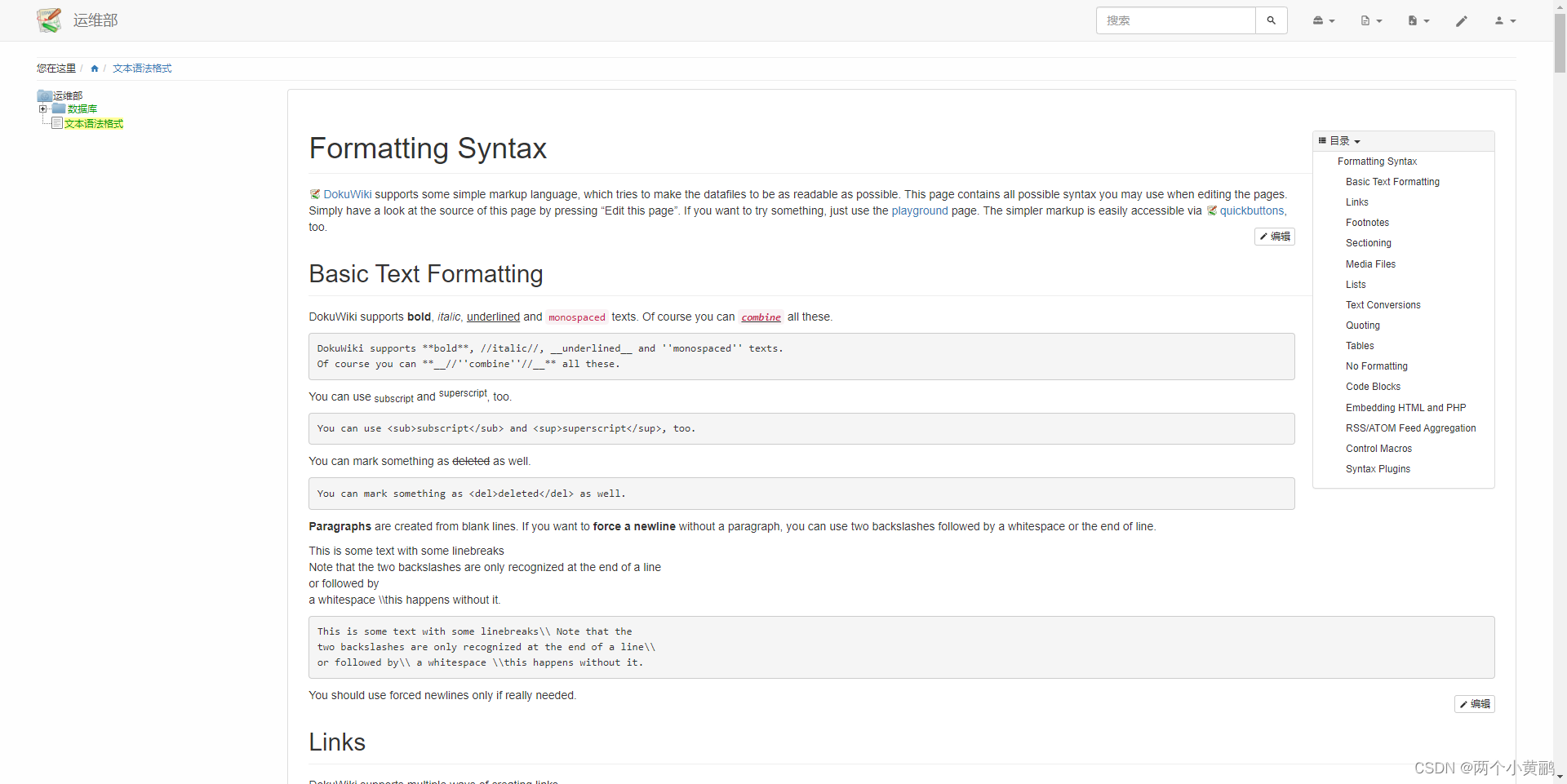Go to Embedding HTML and PHP in contents

pyautogui.click(x=1405, y=408)
